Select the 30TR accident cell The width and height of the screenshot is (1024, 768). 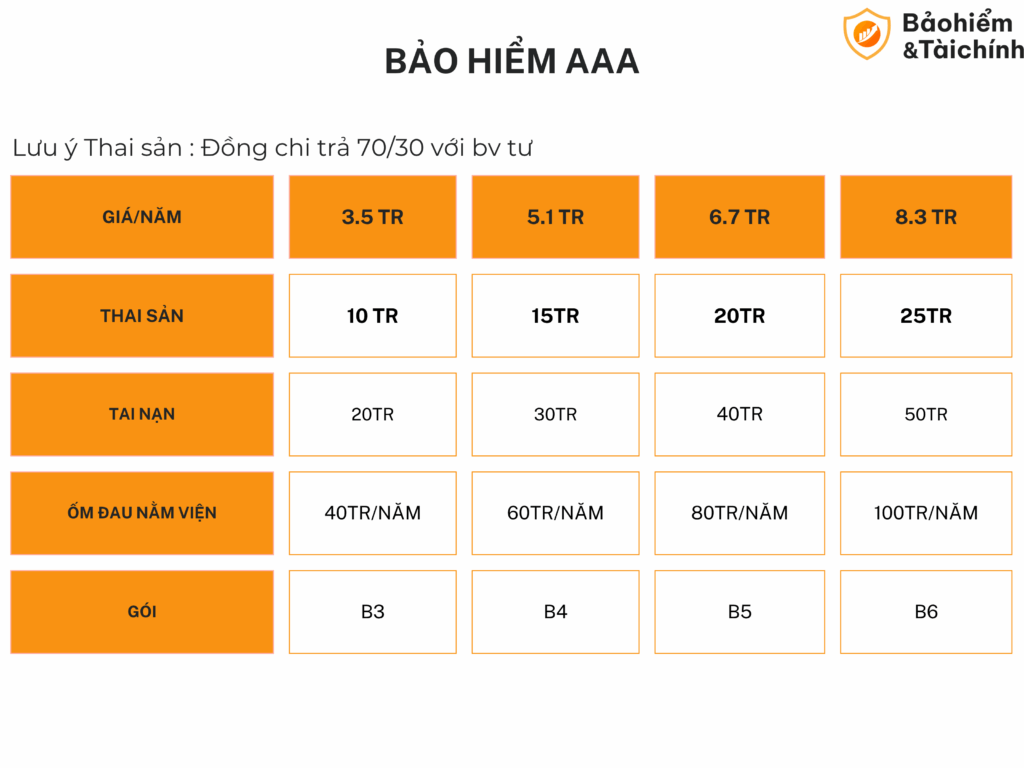point(555,414)
